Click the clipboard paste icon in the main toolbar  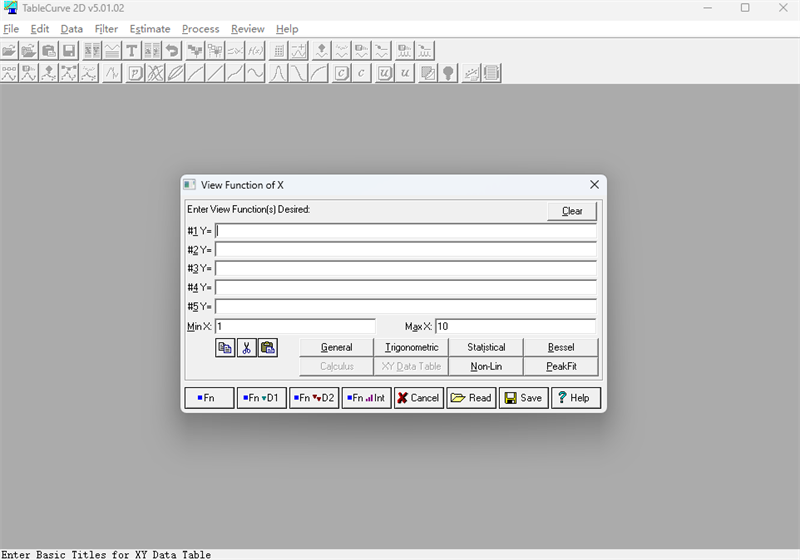point(48,50)
